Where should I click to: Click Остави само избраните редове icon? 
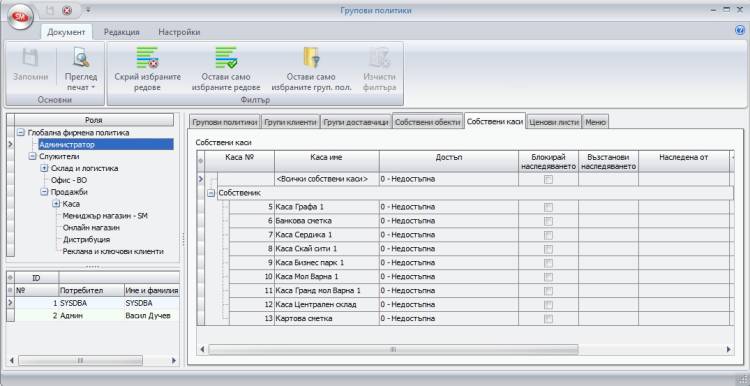(x=226, y=58)
